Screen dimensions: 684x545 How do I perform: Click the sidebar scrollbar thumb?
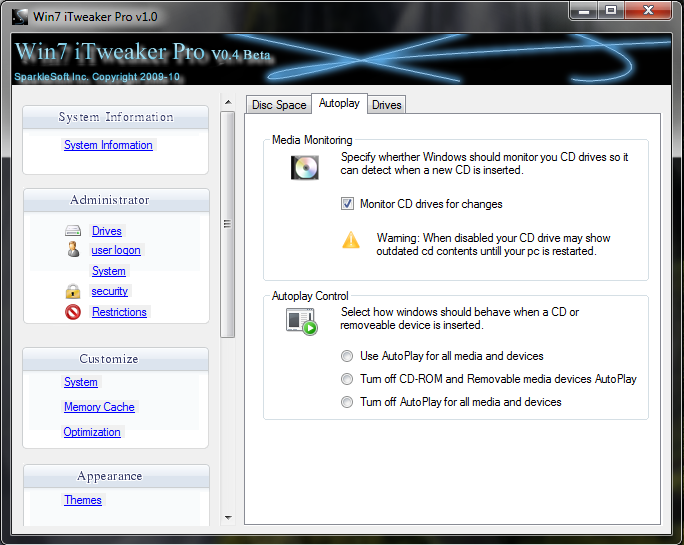tap(227, 224)
